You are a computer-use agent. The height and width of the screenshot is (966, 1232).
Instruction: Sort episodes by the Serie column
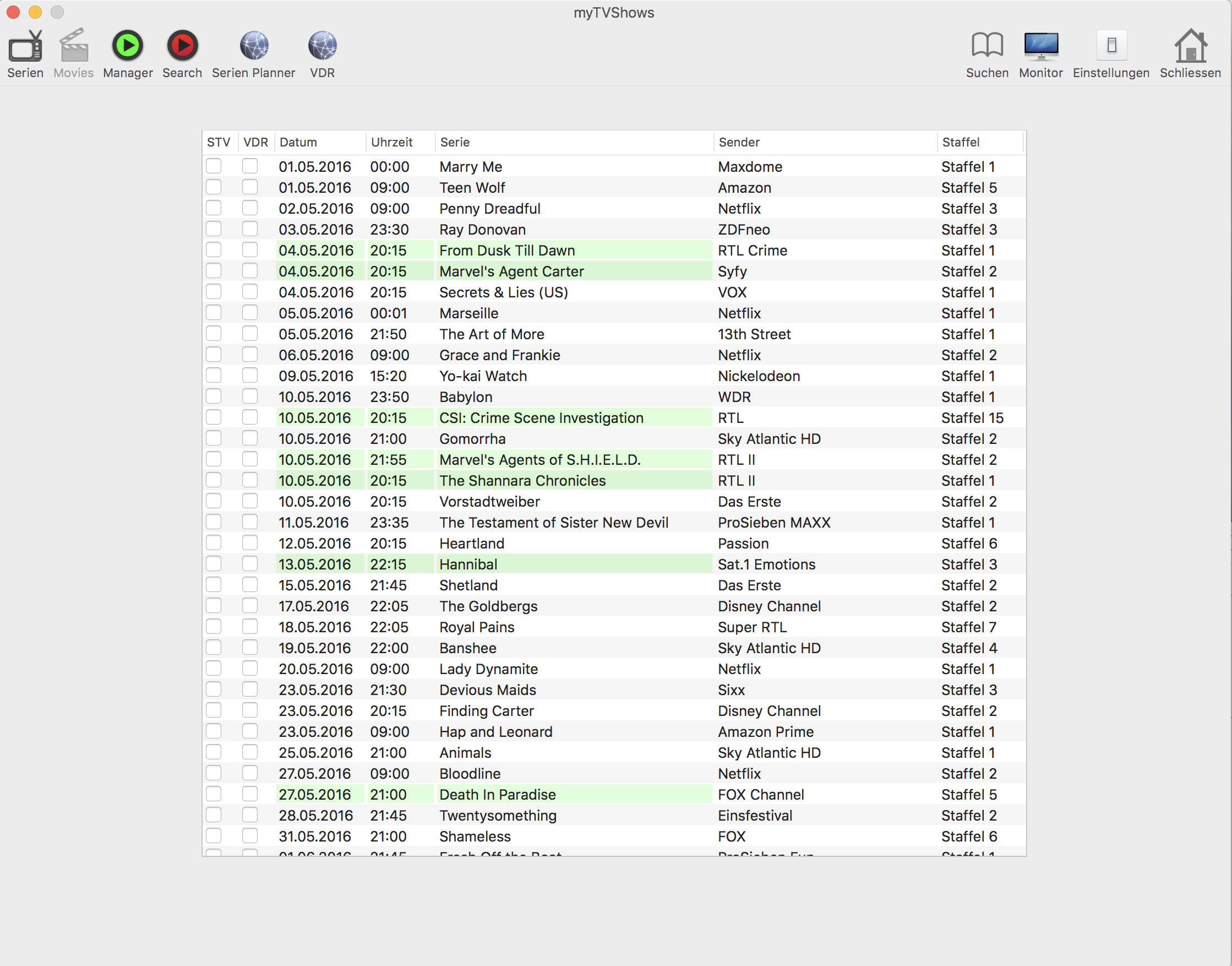coord(455,142)
